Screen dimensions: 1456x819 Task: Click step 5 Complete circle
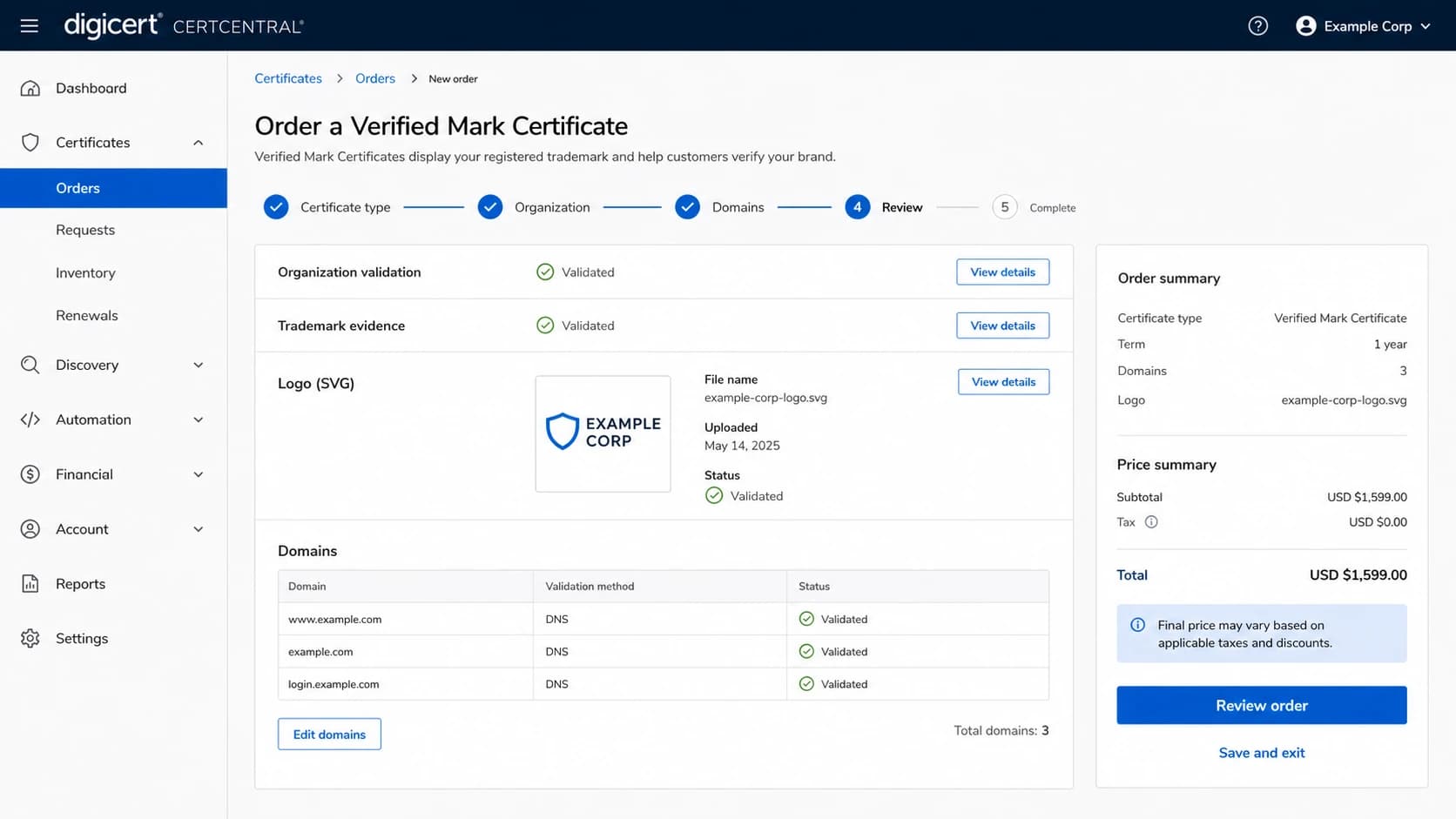[1004, 207]
